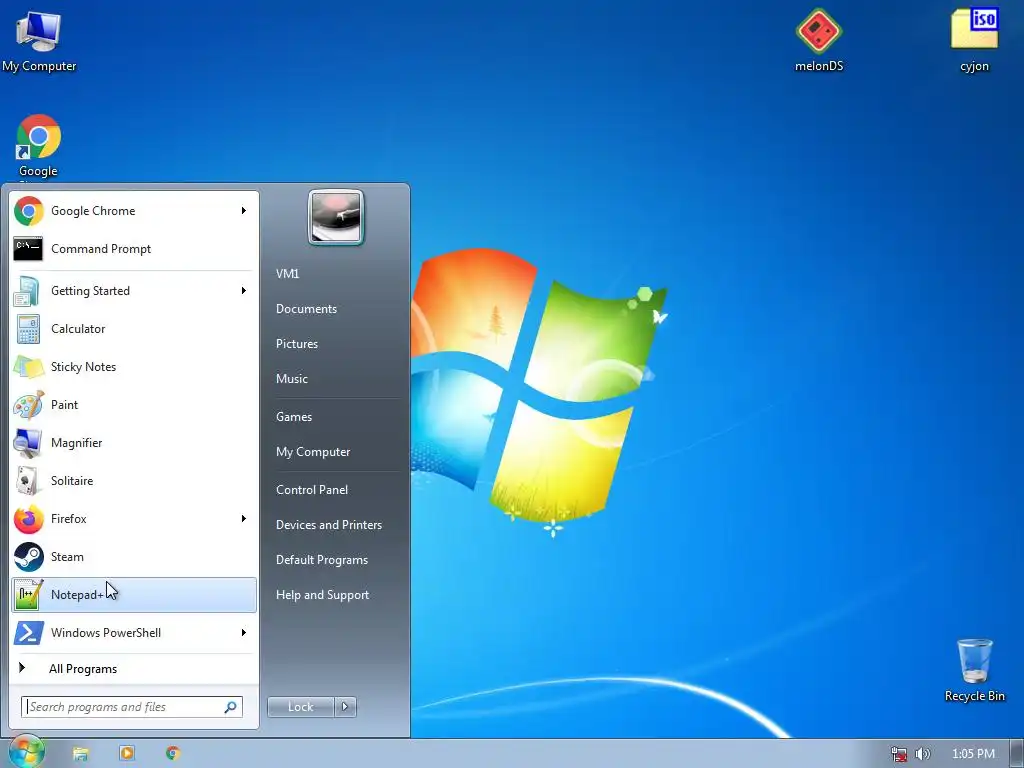Open Windows Media Player taskbar icon
The width and height of the screenshot is (1024, 768).
[127, 754]
